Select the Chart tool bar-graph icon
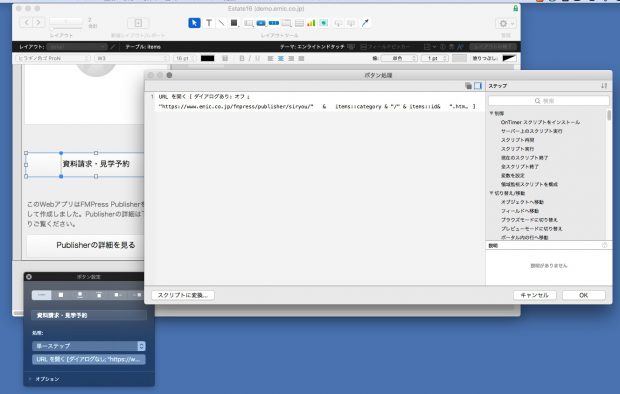Image resolution: width=620 pixels, height=394 pixels. pos(311,23)
